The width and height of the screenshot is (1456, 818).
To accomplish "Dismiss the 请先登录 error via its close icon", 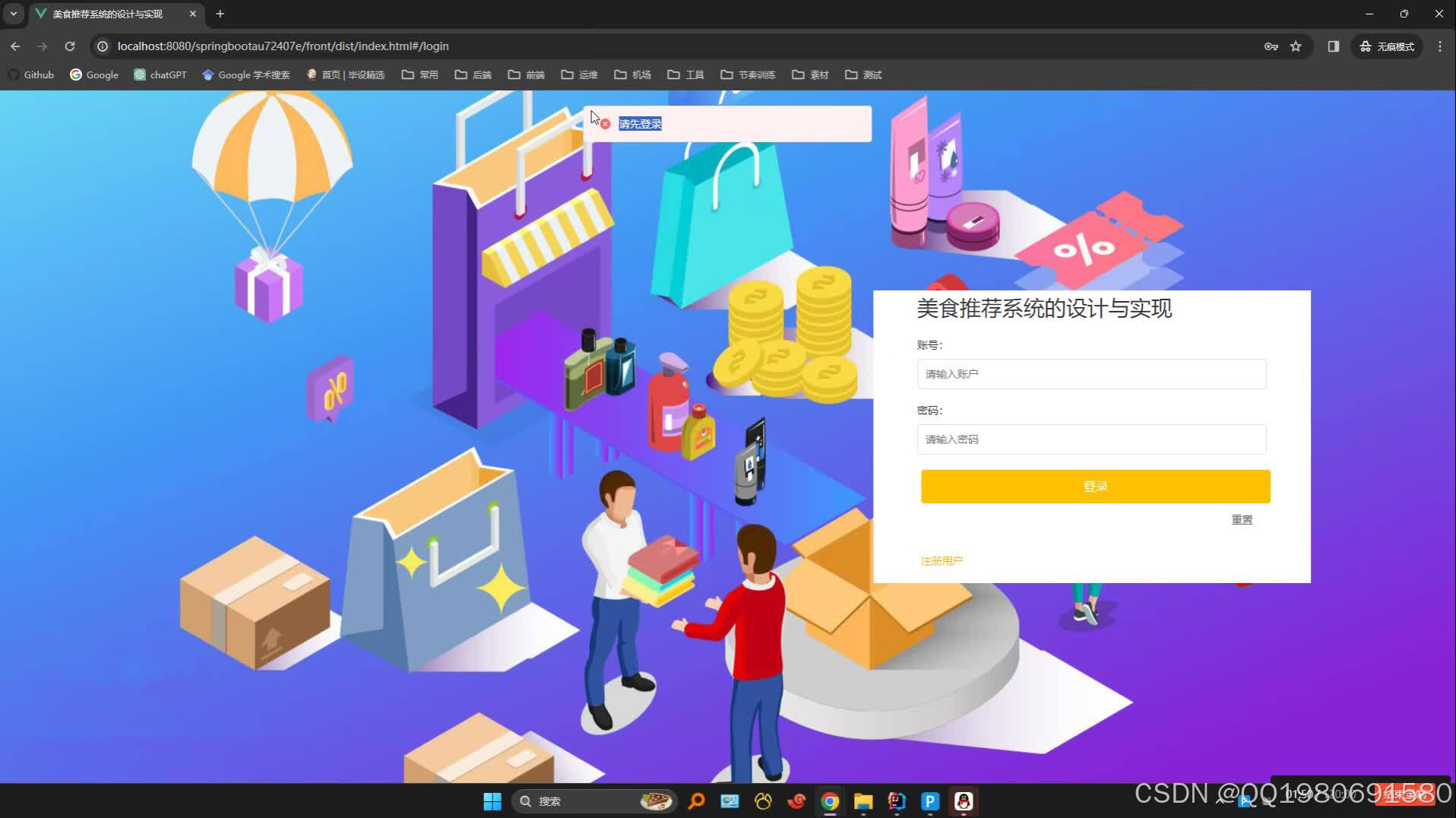I will point(604,123).
